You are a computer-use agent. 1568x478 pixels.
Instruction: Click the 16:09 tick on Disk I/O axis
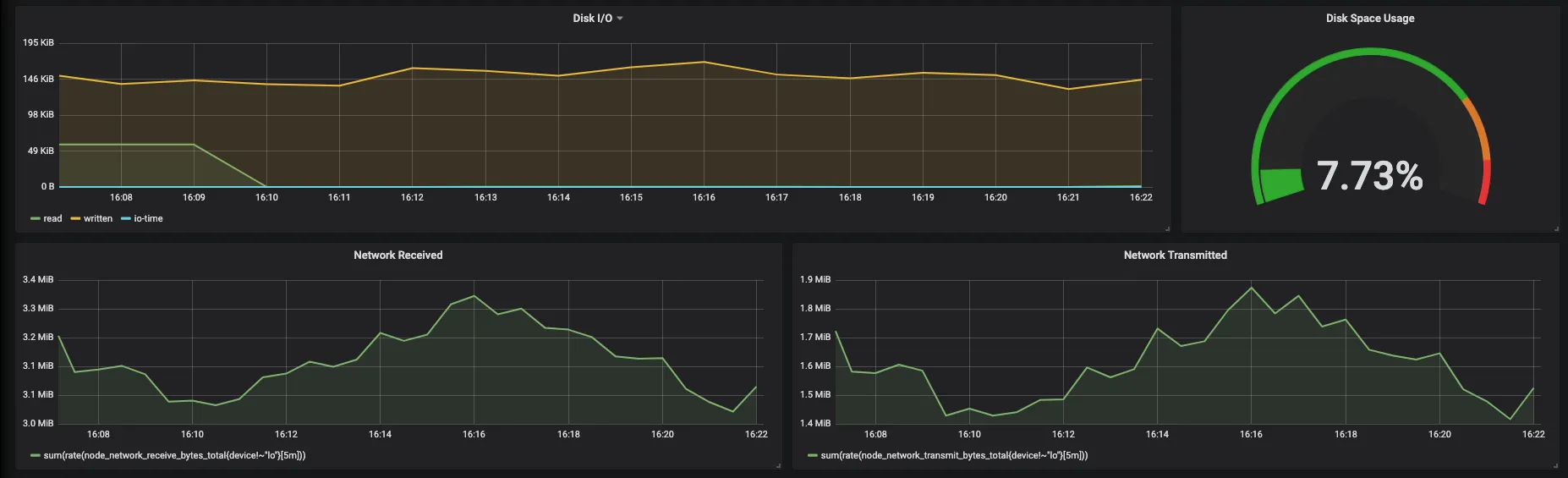194,197
